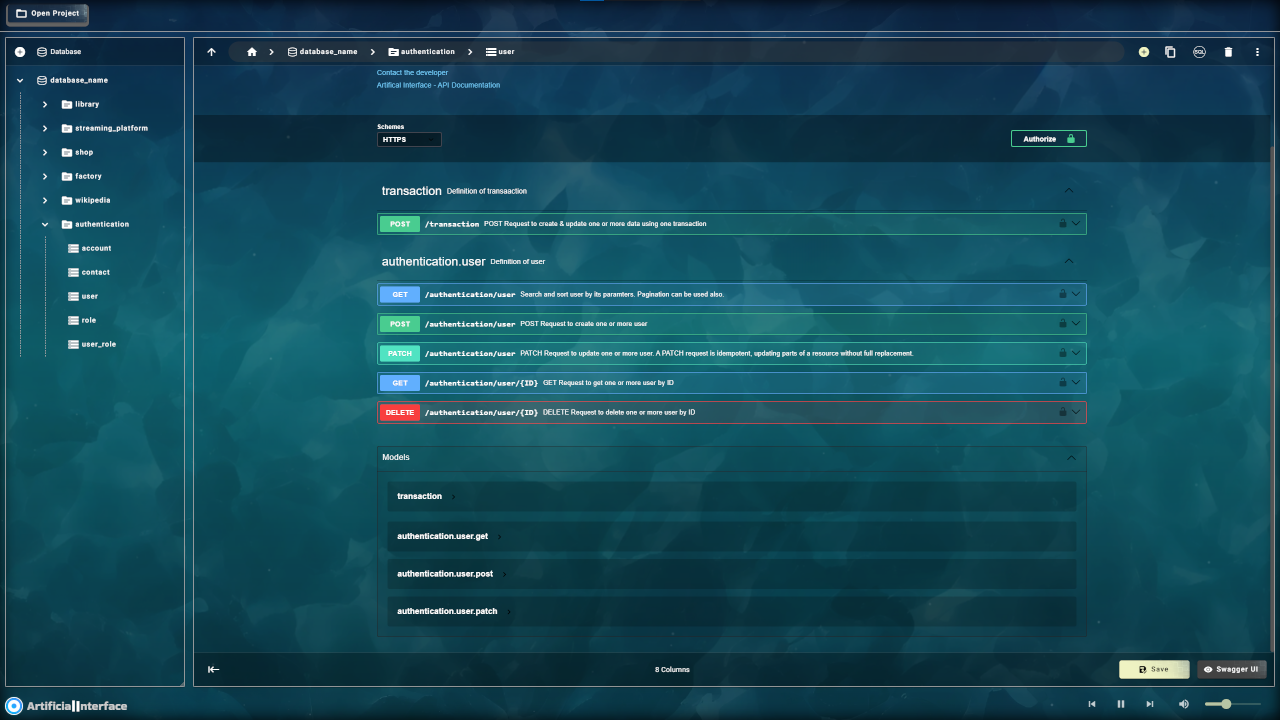This screenshot has height=720, width=1280.
Task: Click the vertical scrollbar of API panel
Action: pos(1272,400)
